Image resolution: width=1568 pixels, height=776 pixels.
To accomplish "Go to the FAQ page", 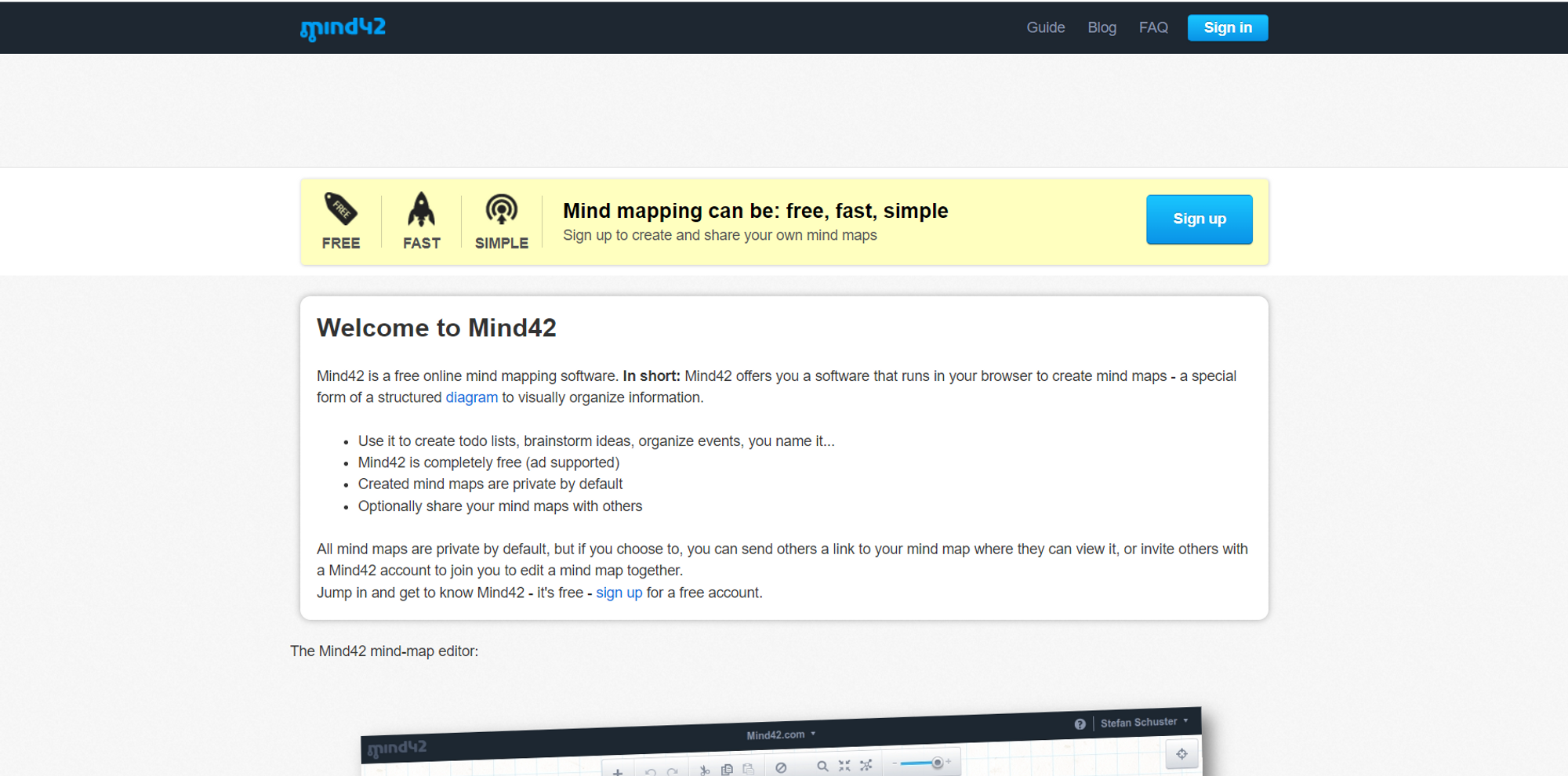I will point(1153,27).
